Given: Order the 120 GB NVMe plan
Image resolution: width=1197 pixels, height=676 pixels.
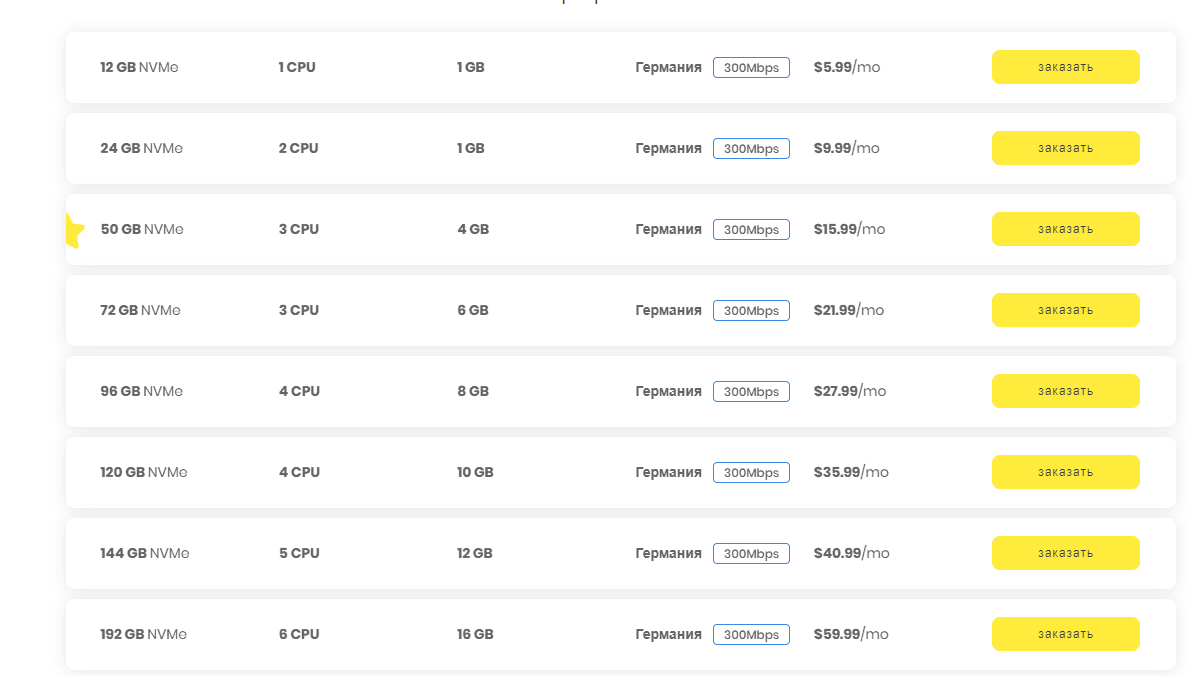Looking at the screenshot, I should [1065, 472].
